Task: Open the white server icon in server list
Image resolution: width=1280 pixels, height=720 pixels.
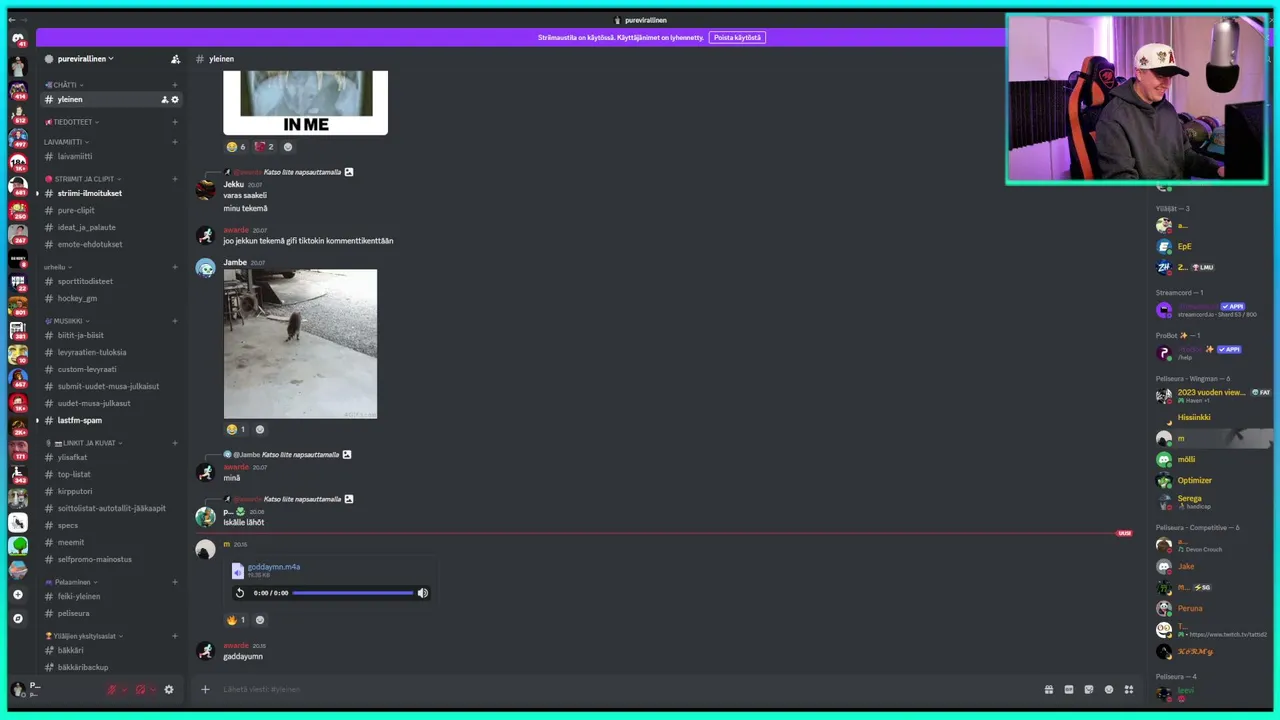Action: (x=18, y=522)
